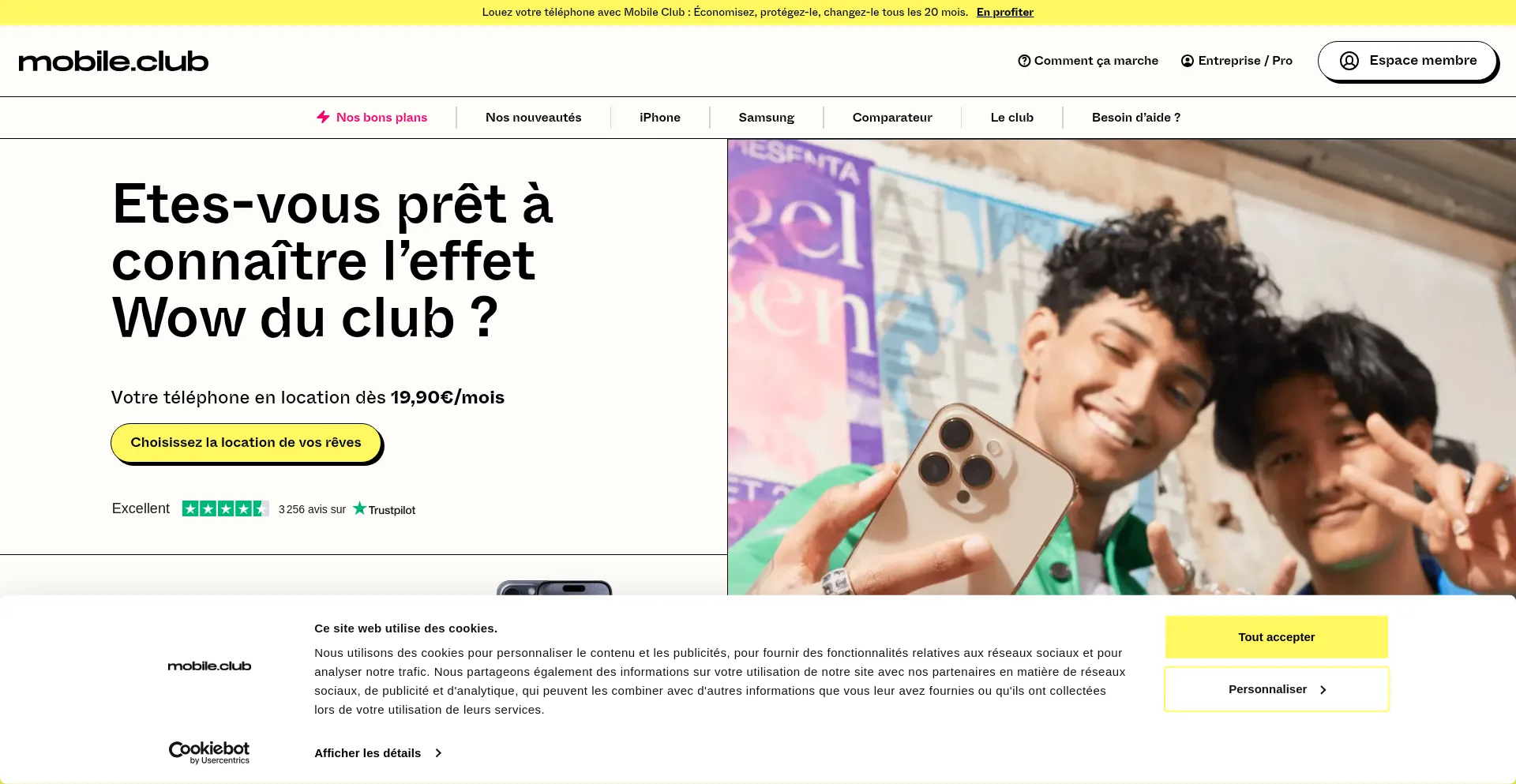Select Comparateur in navigation bar
The height and width of the screenshot is (784, 1516).
[892, 118]
